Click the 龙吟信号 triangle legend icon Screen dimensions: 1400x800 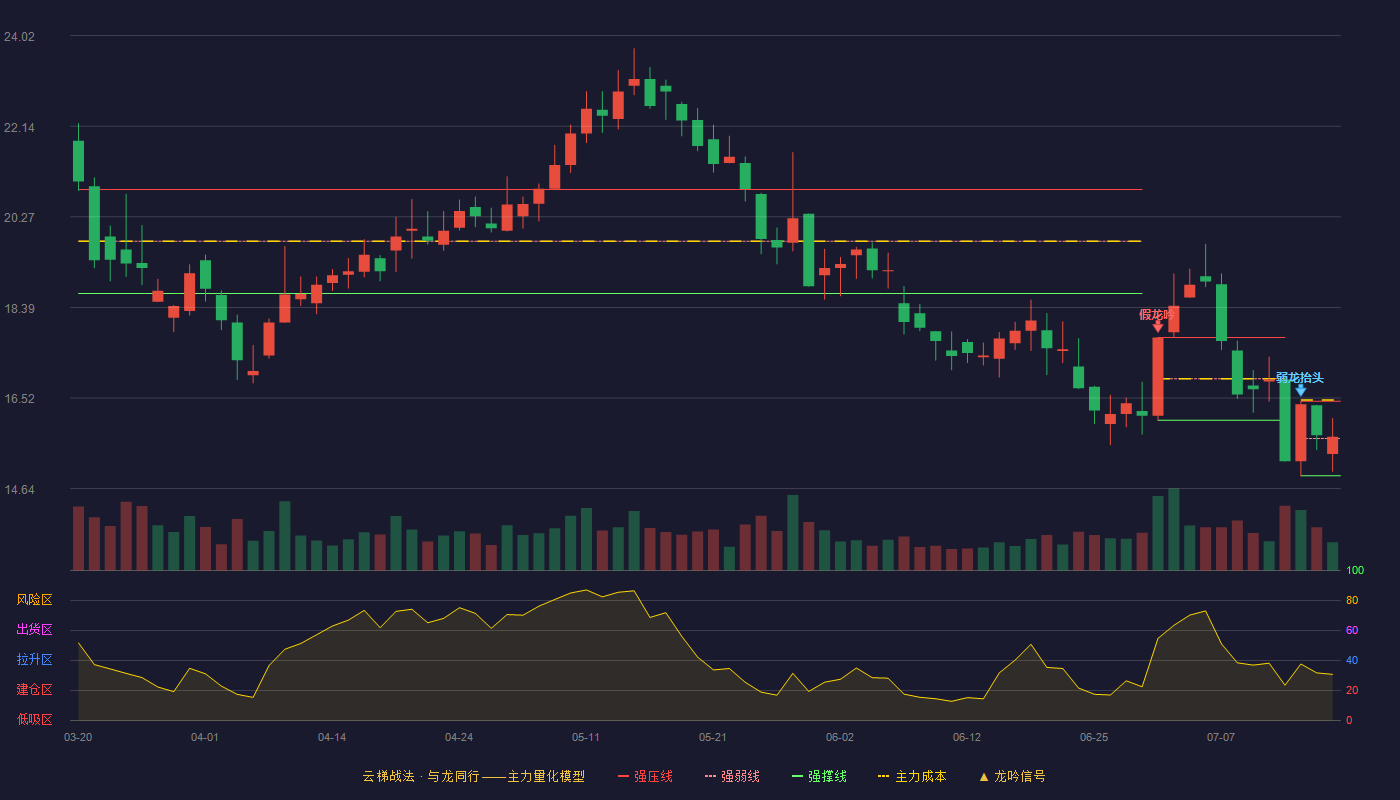tap(984, 776)
